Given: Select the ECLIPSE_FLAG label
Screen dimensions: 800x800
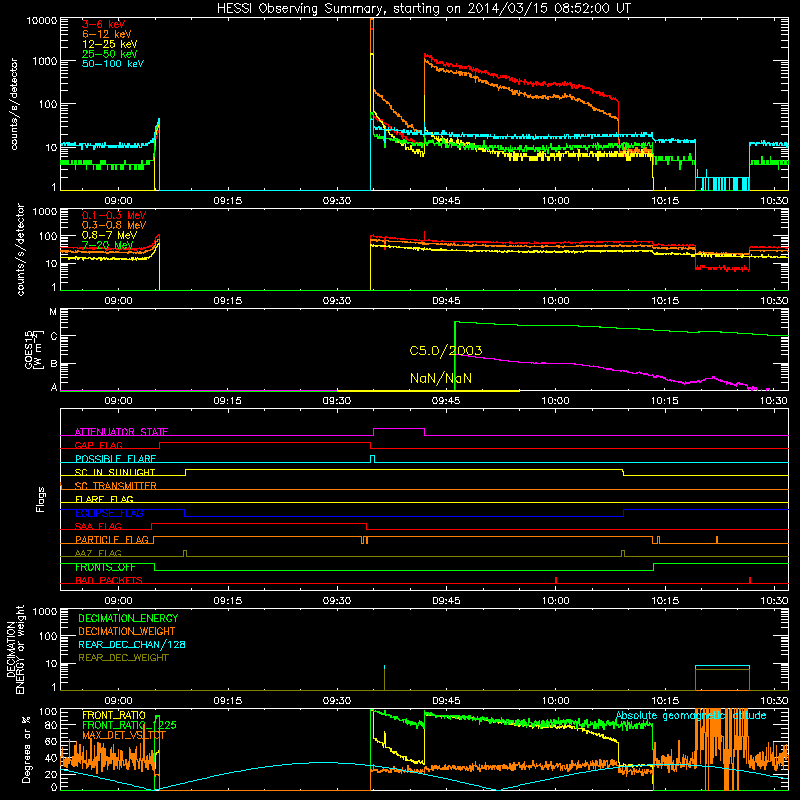Looking at the screenshot, I should (109, 513).
